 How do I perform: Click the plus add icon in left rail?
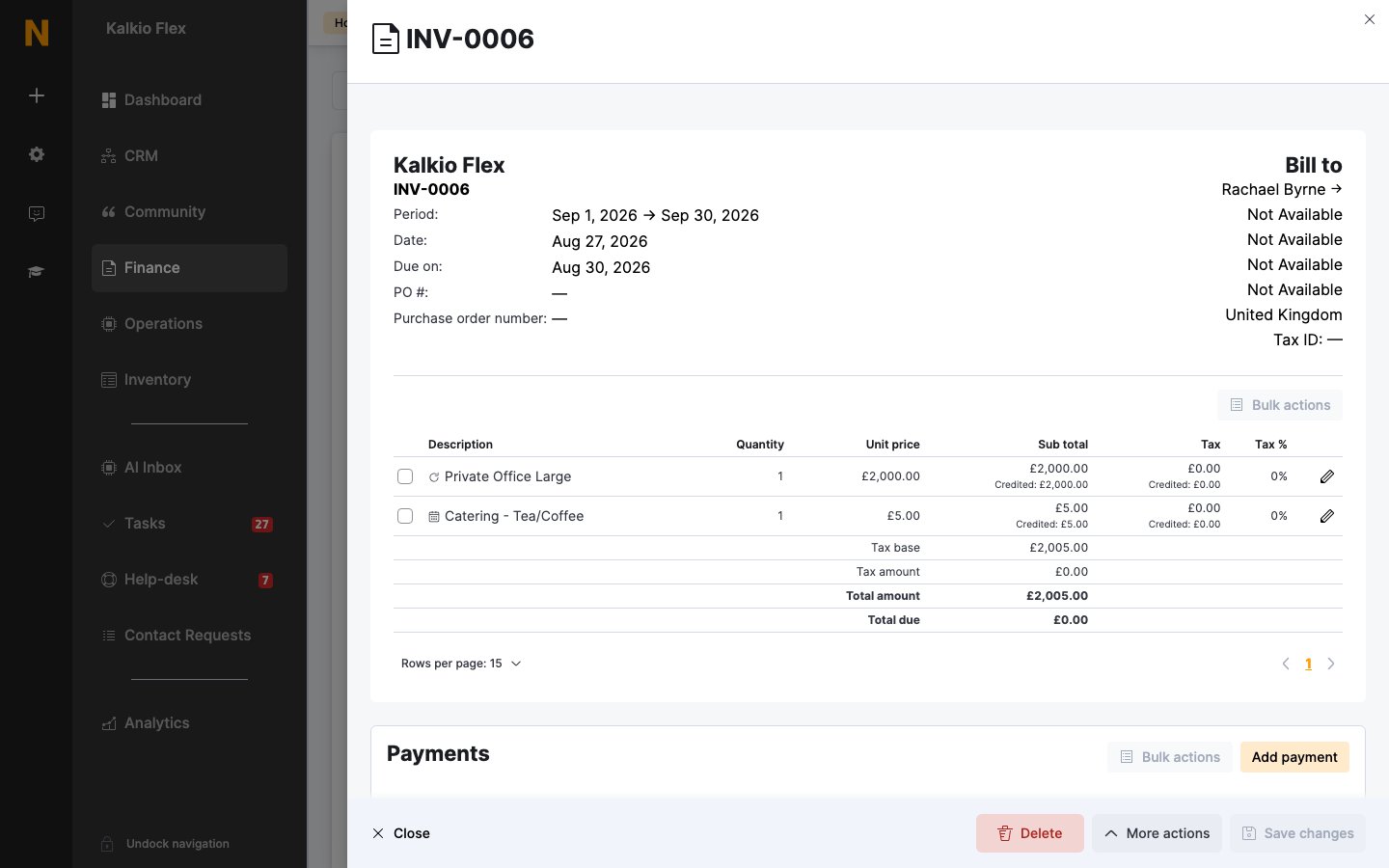coord(37,95)
